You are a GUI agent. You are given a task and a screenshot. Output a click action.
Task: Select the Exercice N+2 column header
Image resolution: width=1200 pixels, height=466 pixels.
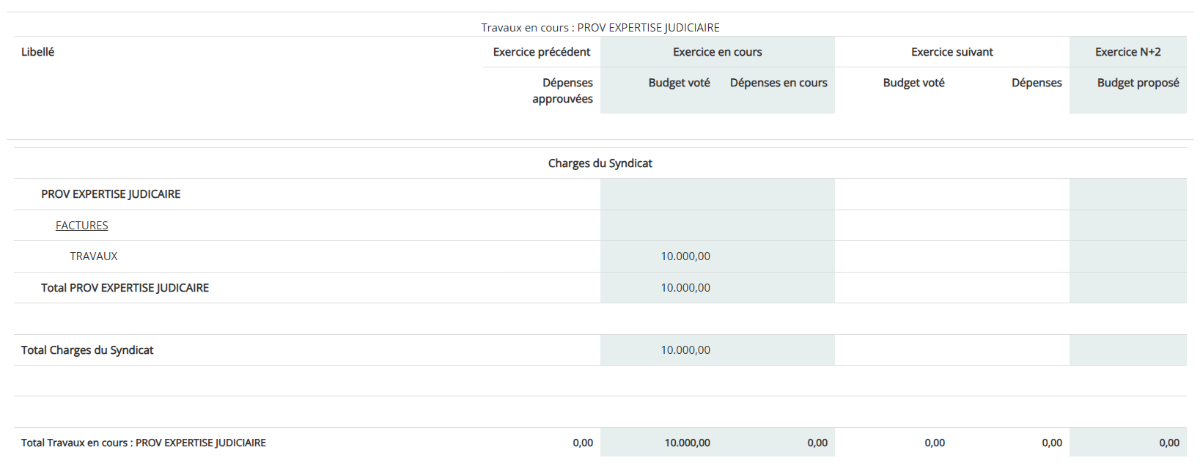click(1127, 52)
